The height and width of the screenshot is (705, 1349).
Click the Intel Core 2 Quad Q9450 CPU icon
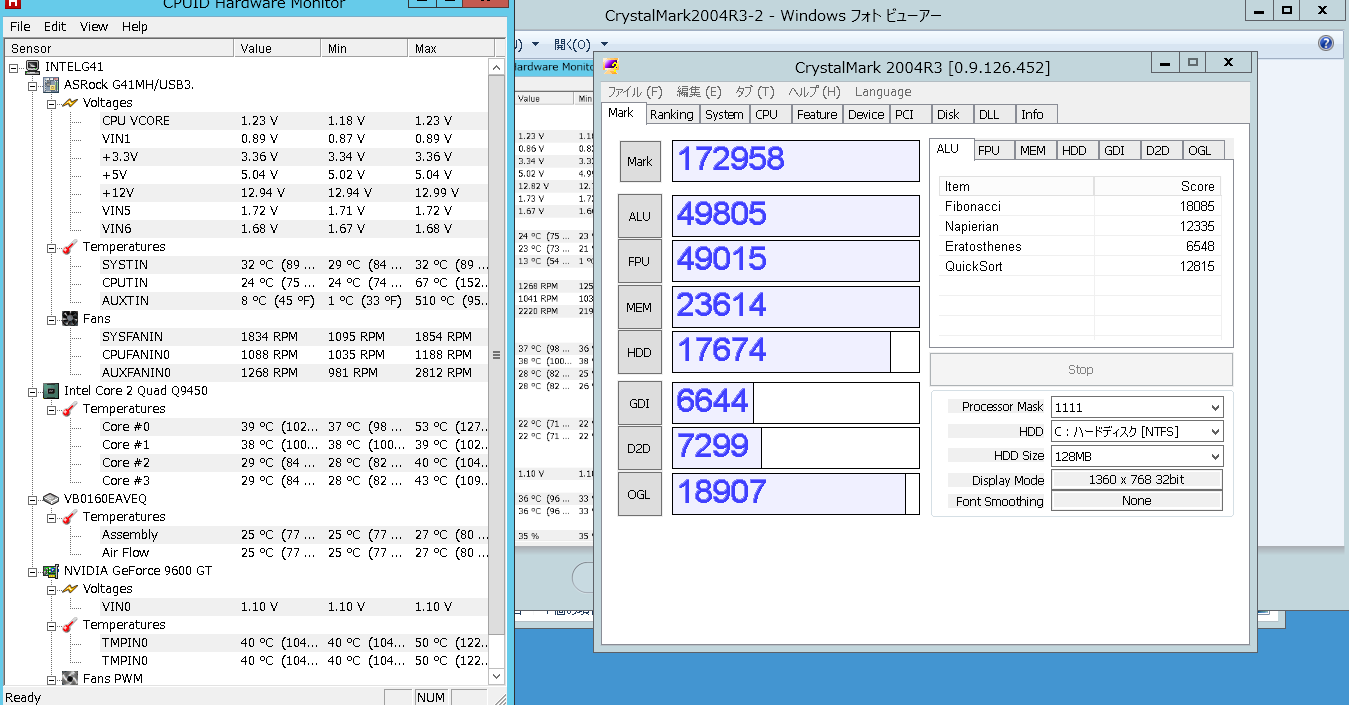51,391
